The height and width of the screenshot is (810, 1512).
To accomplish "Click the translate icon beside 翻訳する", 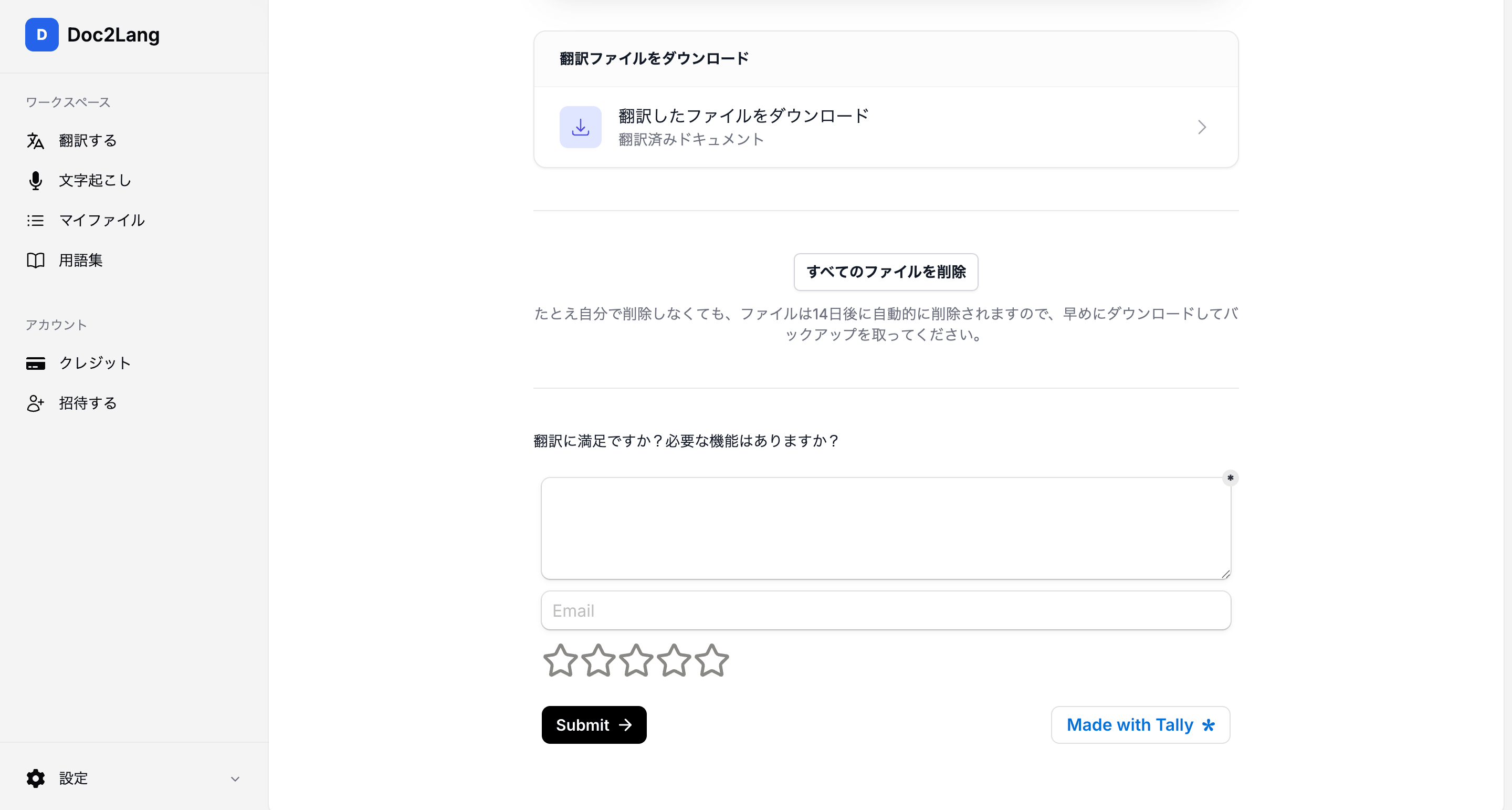I will click(35, 141).
